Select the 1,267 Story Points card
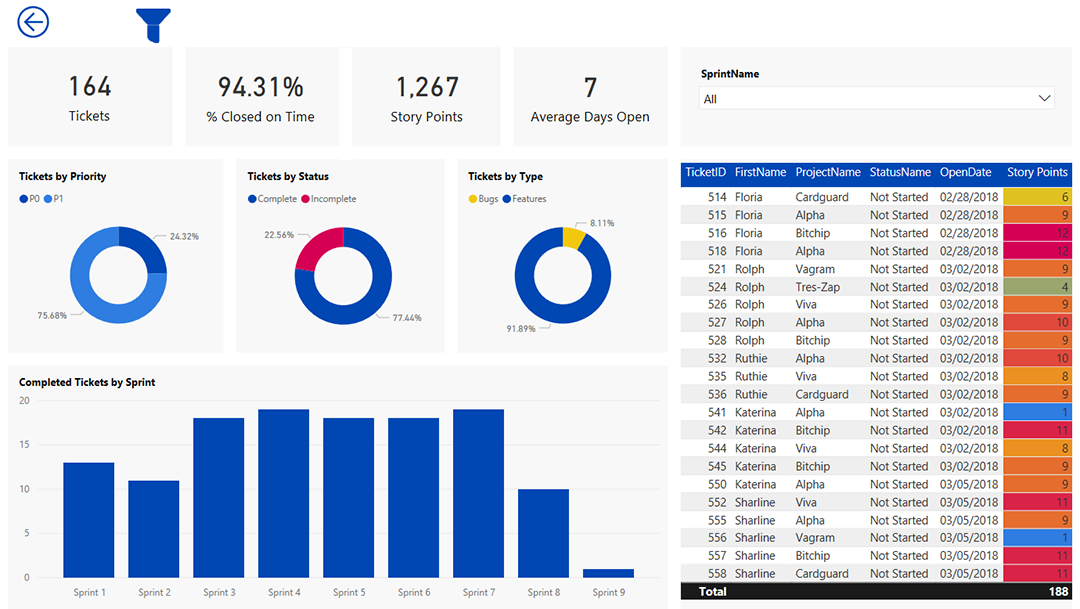Image resolution: width=1080 pixels, height=609 pixels. click(x=426, y=96)
